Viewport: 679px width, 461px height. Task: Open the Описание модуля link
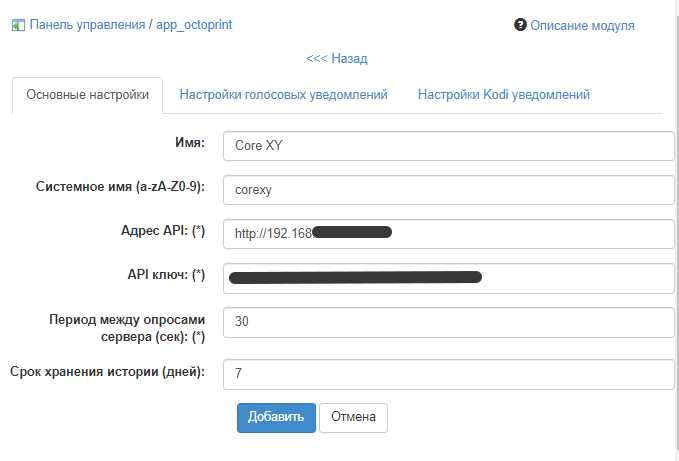pos(582,25)
